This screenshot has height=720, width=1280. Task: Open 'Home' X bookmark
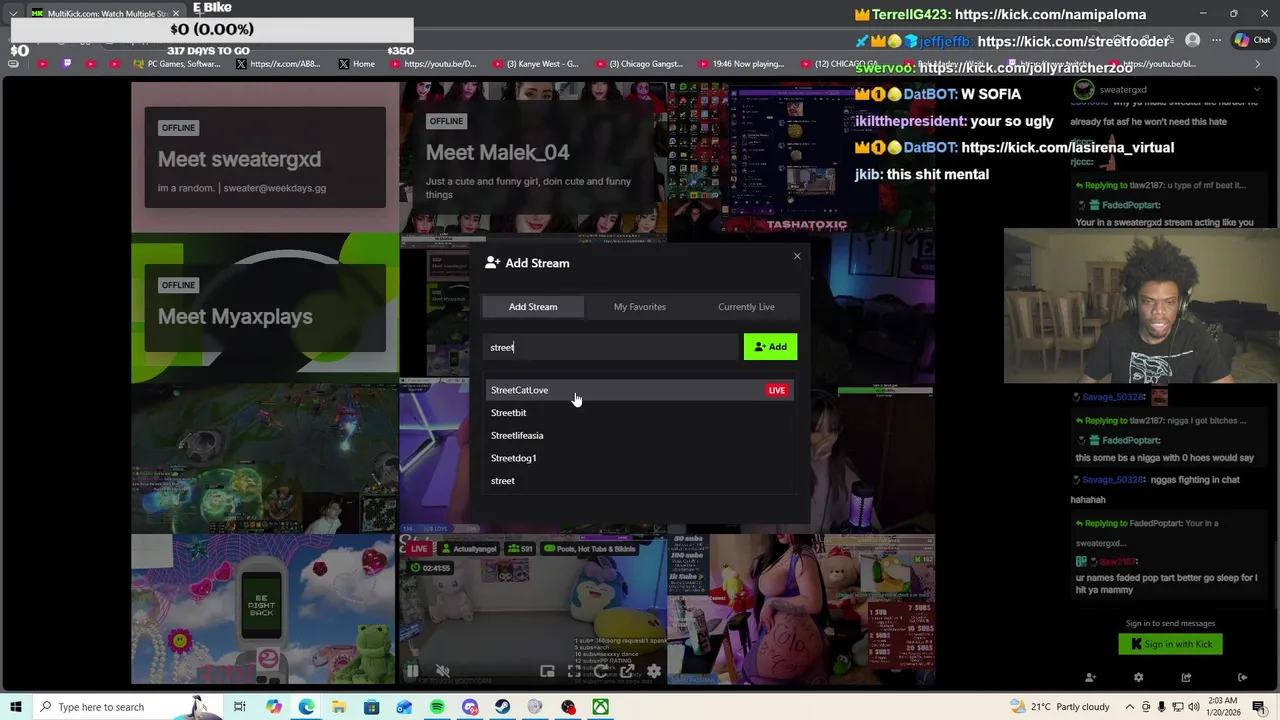click(357, 64)
